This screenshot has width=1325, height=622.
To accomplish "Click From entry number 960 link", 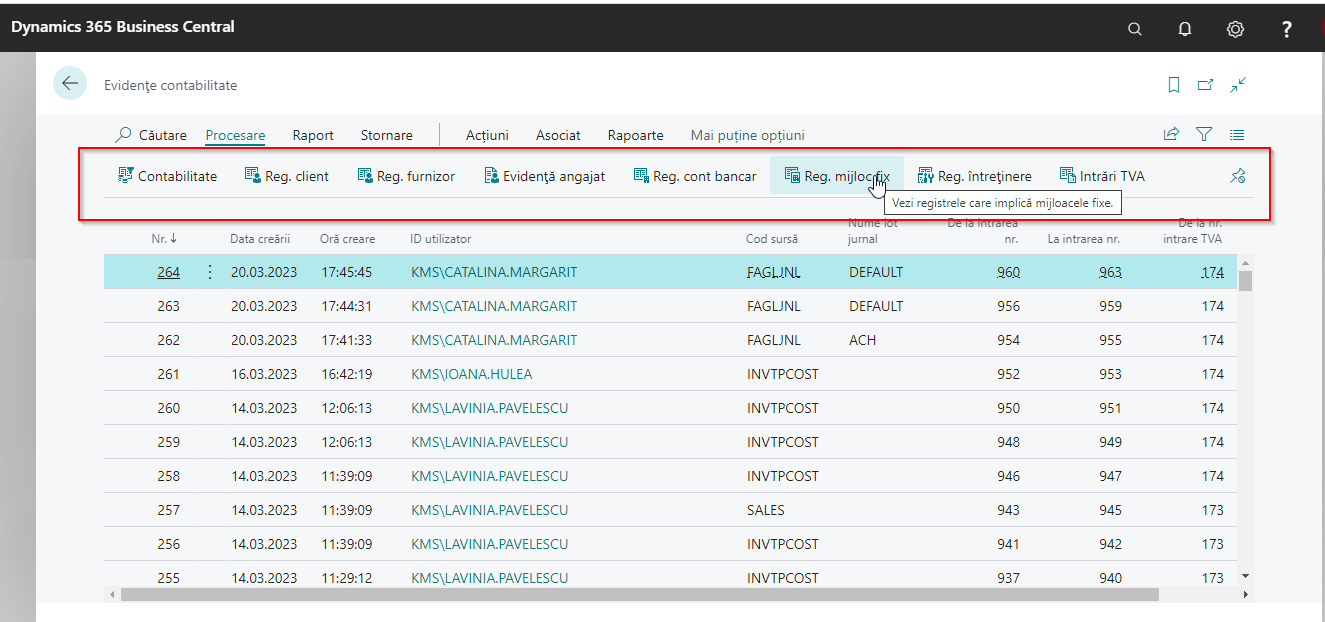I will 1008,272.
